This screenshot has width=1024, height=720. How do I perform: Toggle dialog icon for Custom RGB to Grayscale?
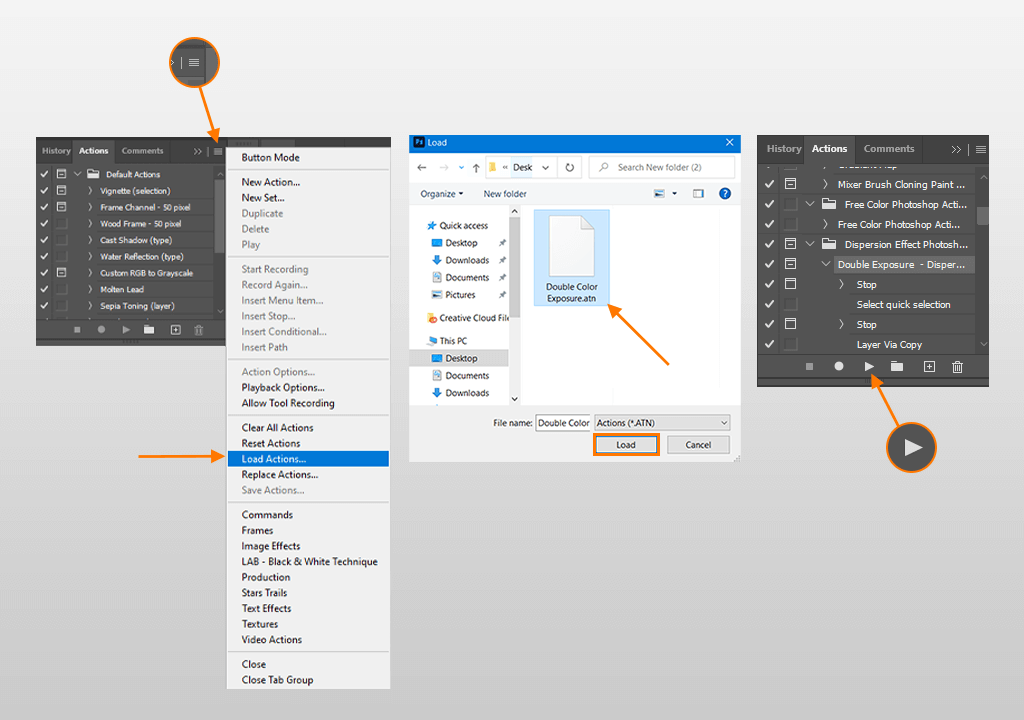click(x=61, y=272)
